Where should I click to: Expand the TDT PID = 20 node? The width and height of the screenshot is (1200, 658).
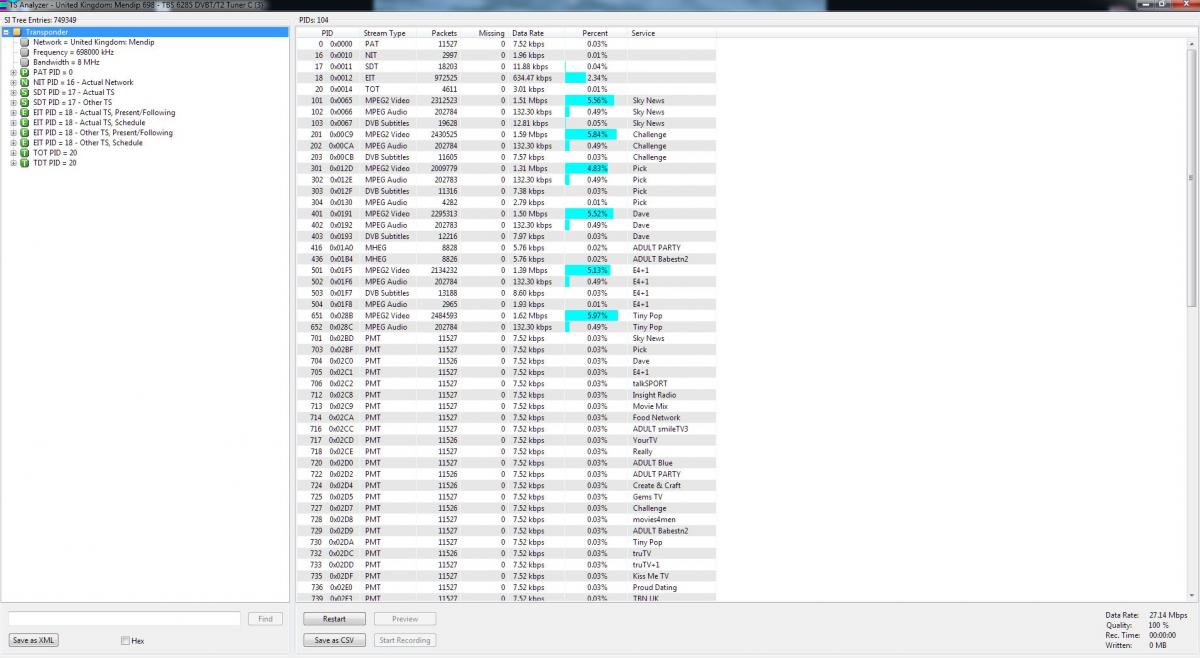coord(14,162)
